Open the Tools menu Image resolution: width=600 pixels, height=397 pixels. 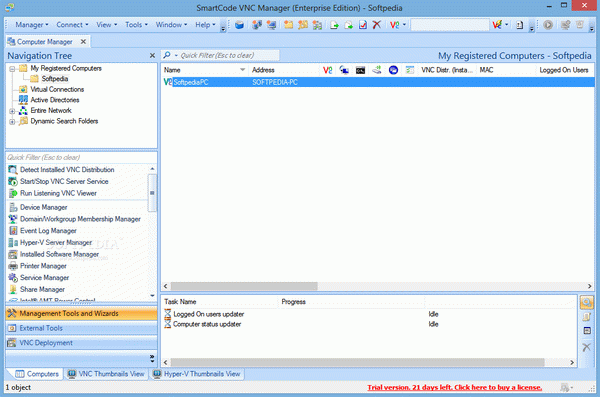(x=136, y=25)
